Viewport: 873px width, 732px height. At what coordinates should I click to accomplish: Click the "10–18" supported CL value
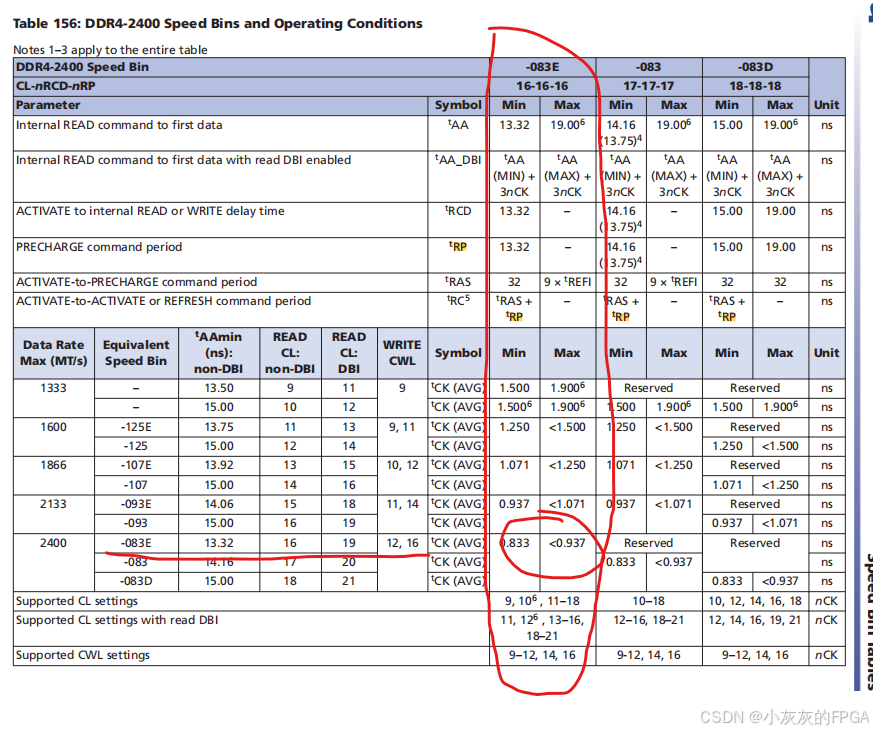click(648, 601)
